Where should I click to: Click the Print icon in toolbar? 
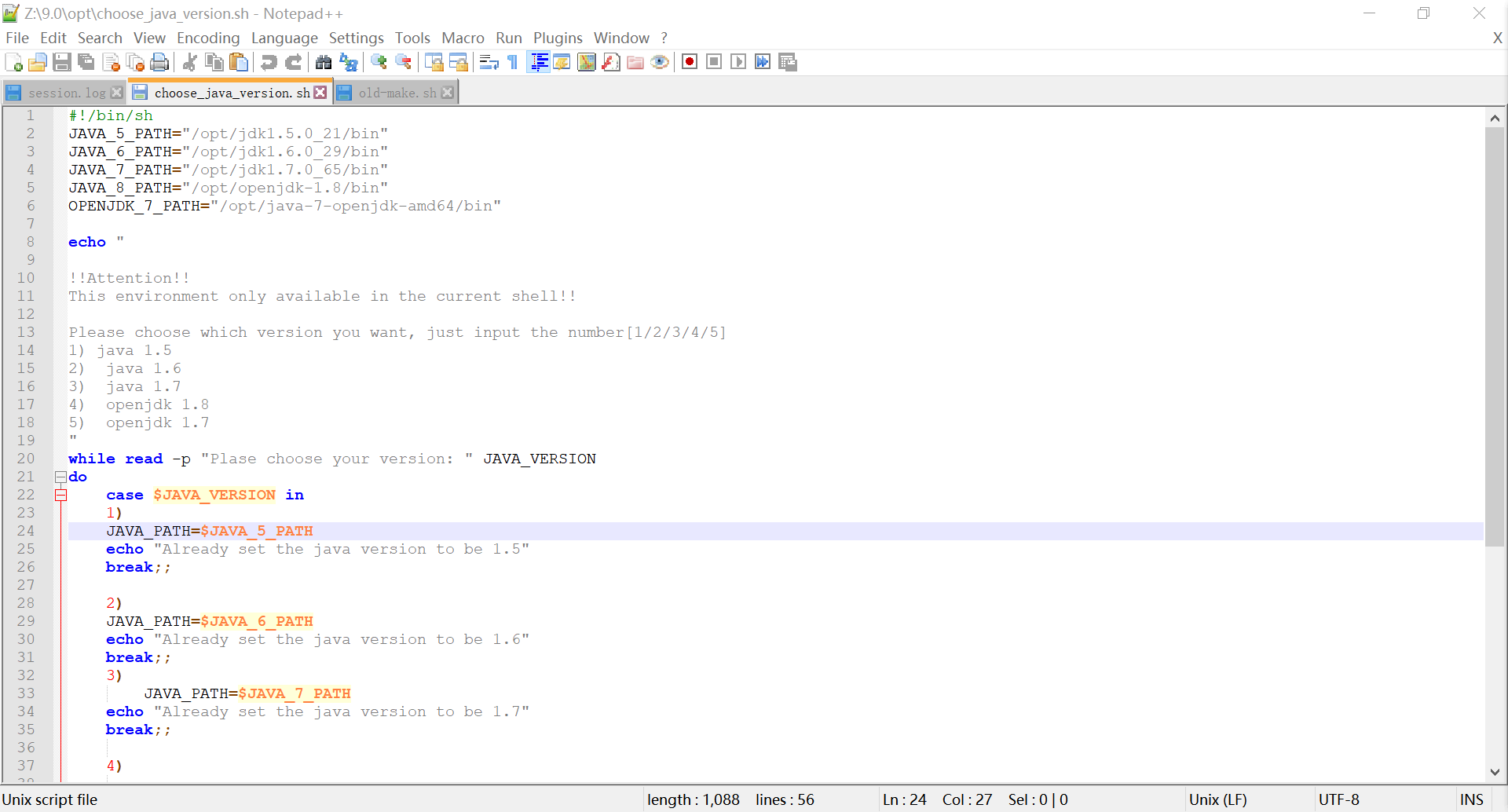pyautogui.click(x=159, y=62)
